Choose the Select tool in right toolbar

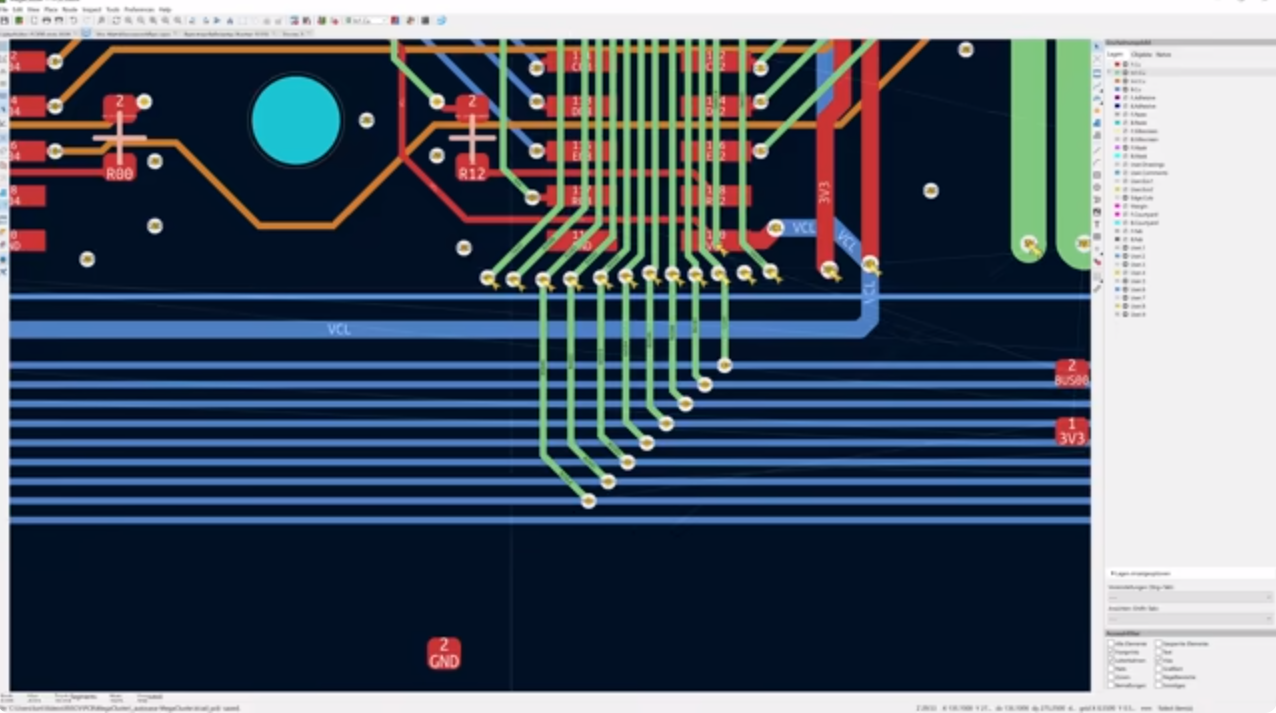(1097, 47)
